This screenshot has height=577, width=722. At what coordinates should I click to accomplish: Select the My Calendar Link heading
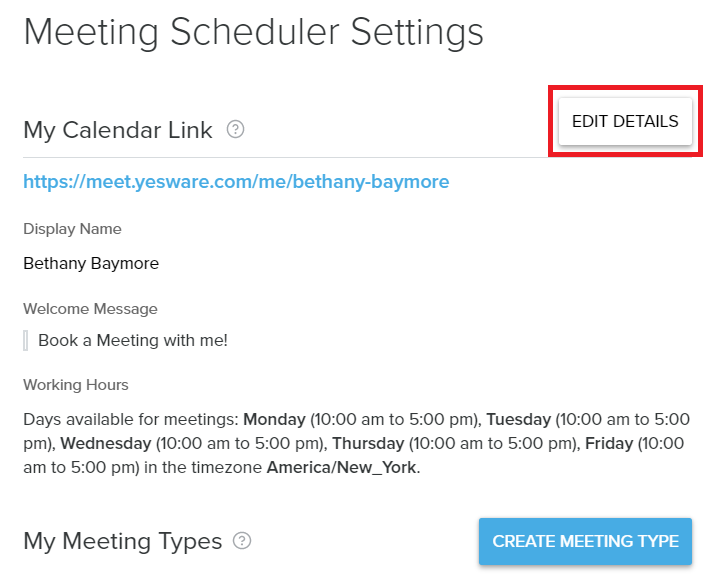point(118,130)
